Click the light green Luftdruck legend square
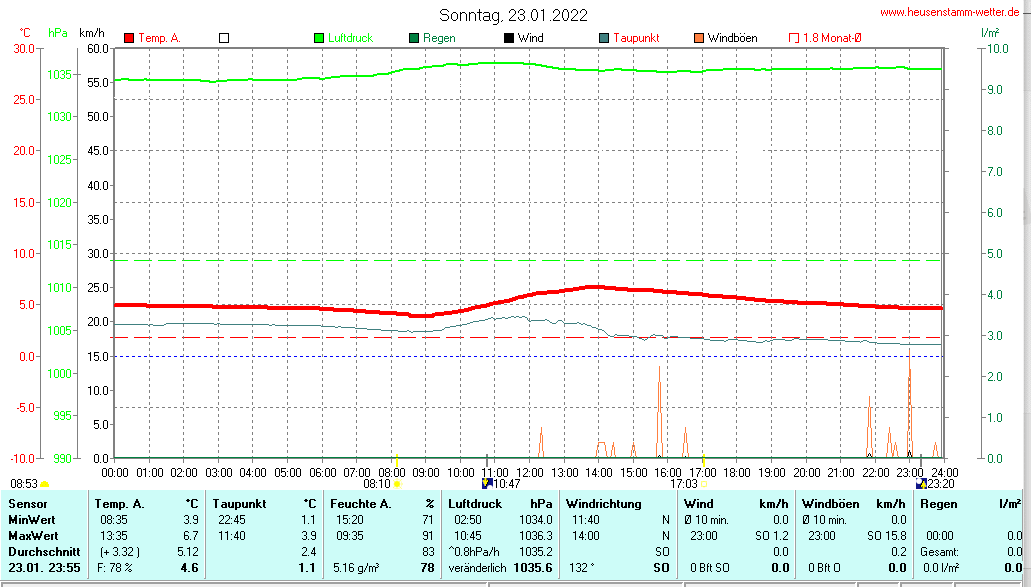1034x587 pixels. tap(319, 38)
